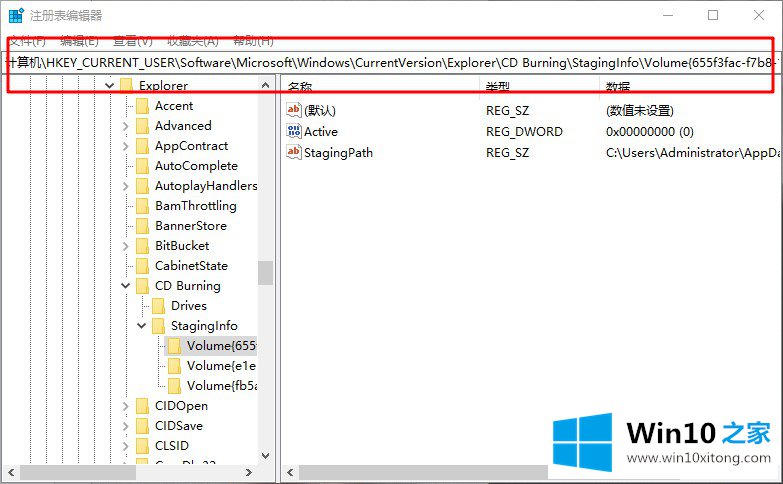Expand the CIDOpen tree node
This screenshot has height=484, width=783.
point(126,406)
